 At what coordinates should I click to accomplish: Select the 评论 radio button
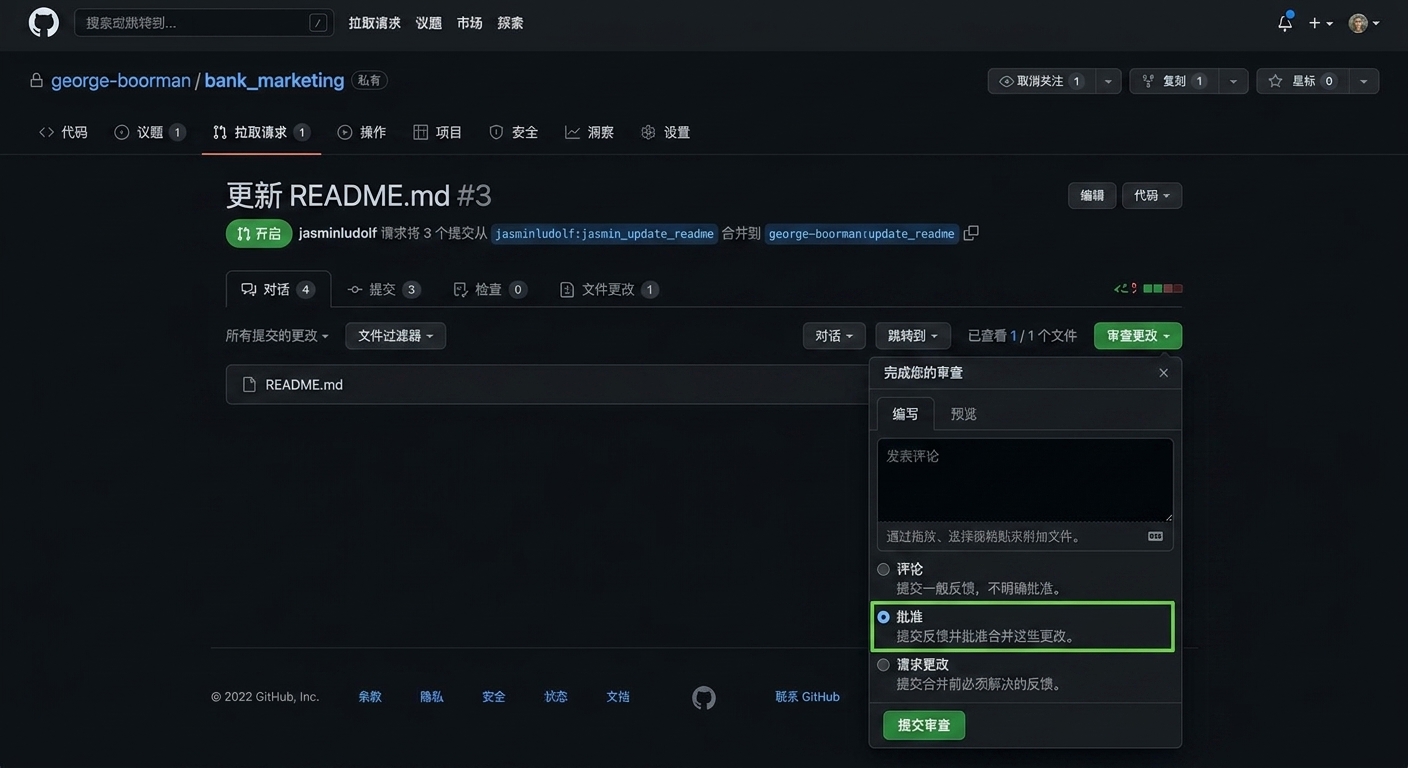tap(883, 569)
